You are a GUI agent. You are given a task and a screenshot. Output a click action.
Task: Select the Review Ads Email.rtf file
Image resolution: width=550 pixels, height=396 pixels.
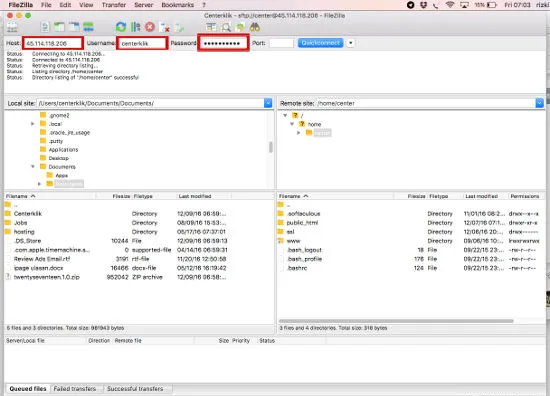coord(42,259)
